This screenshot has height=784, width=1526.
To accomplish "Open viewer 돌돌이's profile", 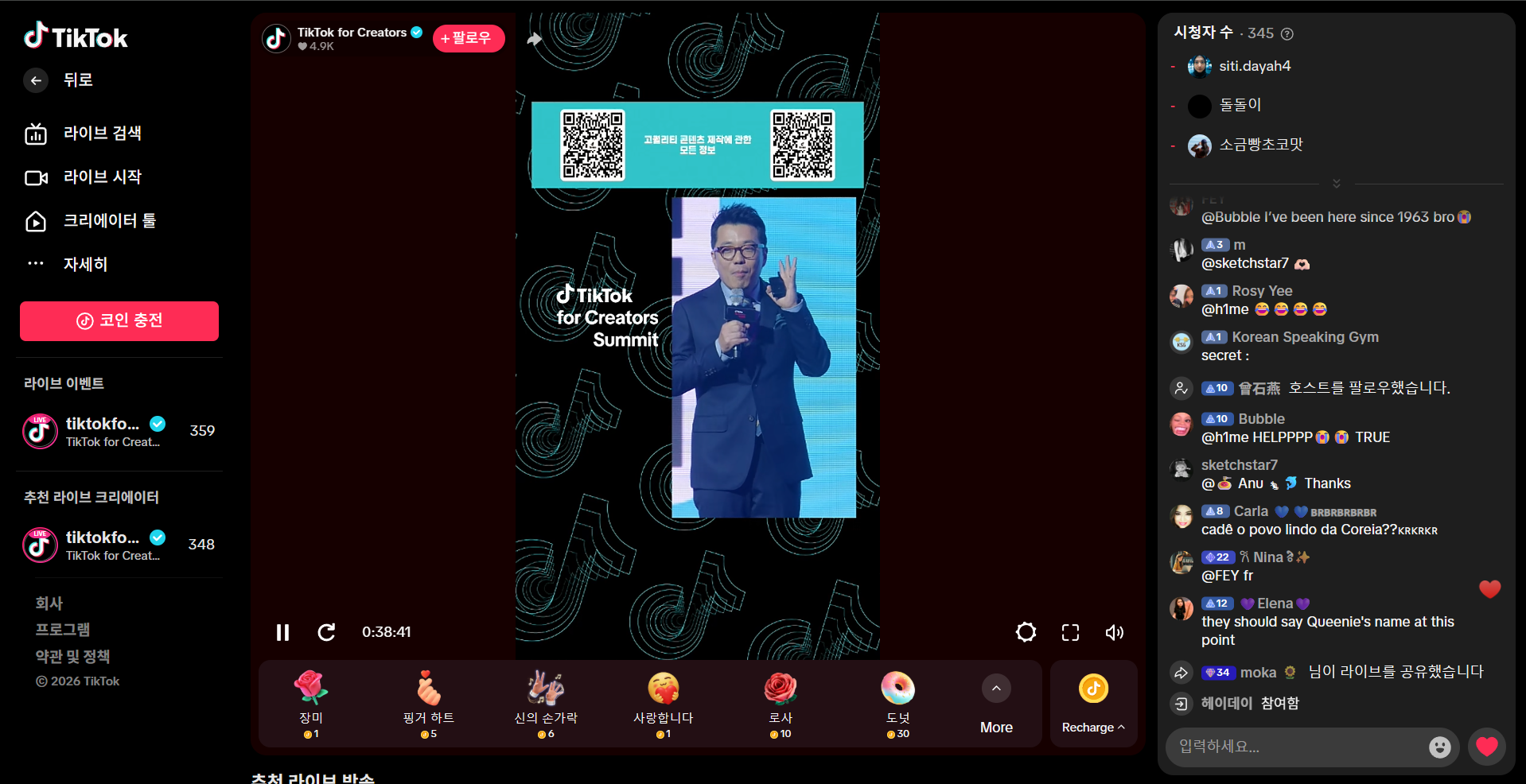I will pyautogui.click(x=1224, y=106).
